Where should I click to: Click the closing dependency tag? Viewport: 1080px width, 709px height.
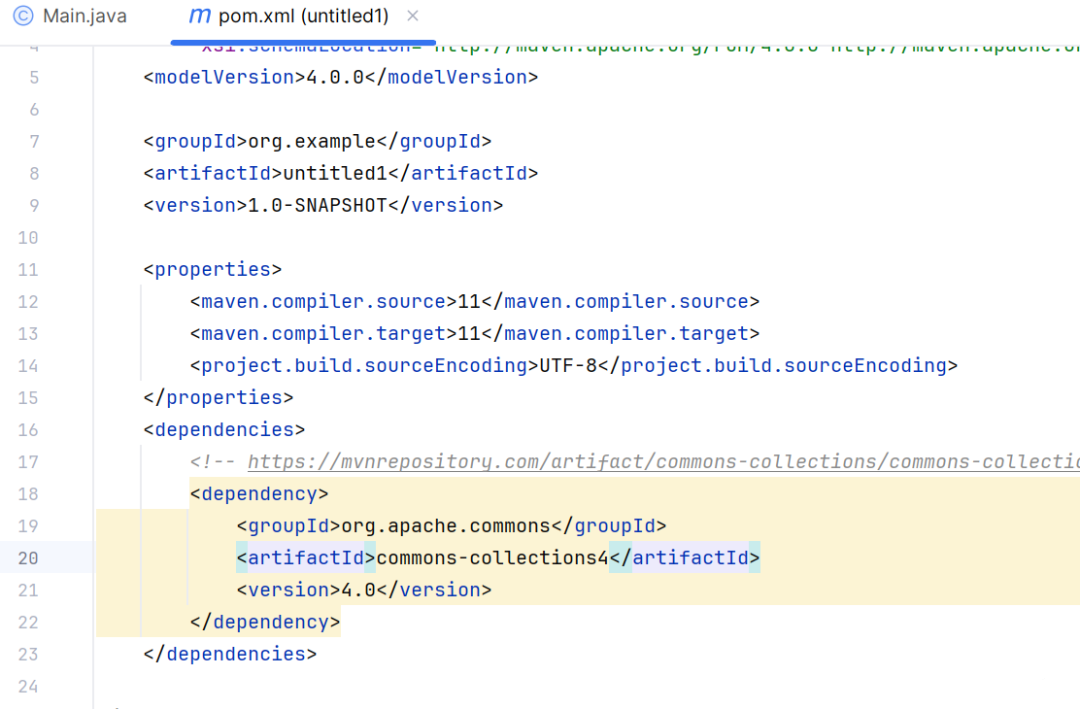265,622
